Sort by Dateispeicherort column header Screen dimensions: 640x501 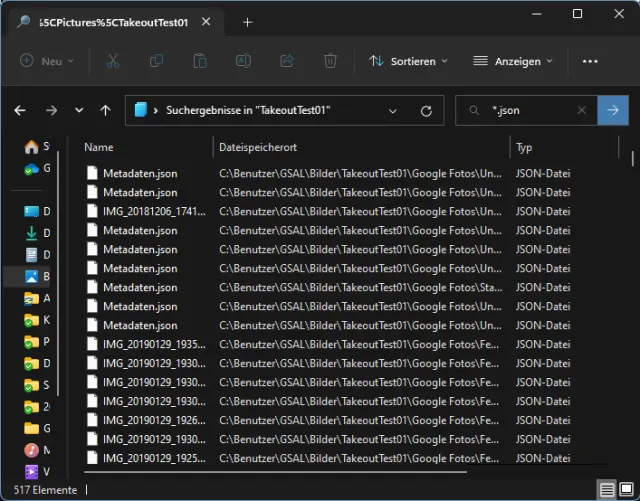click(259, 147)
